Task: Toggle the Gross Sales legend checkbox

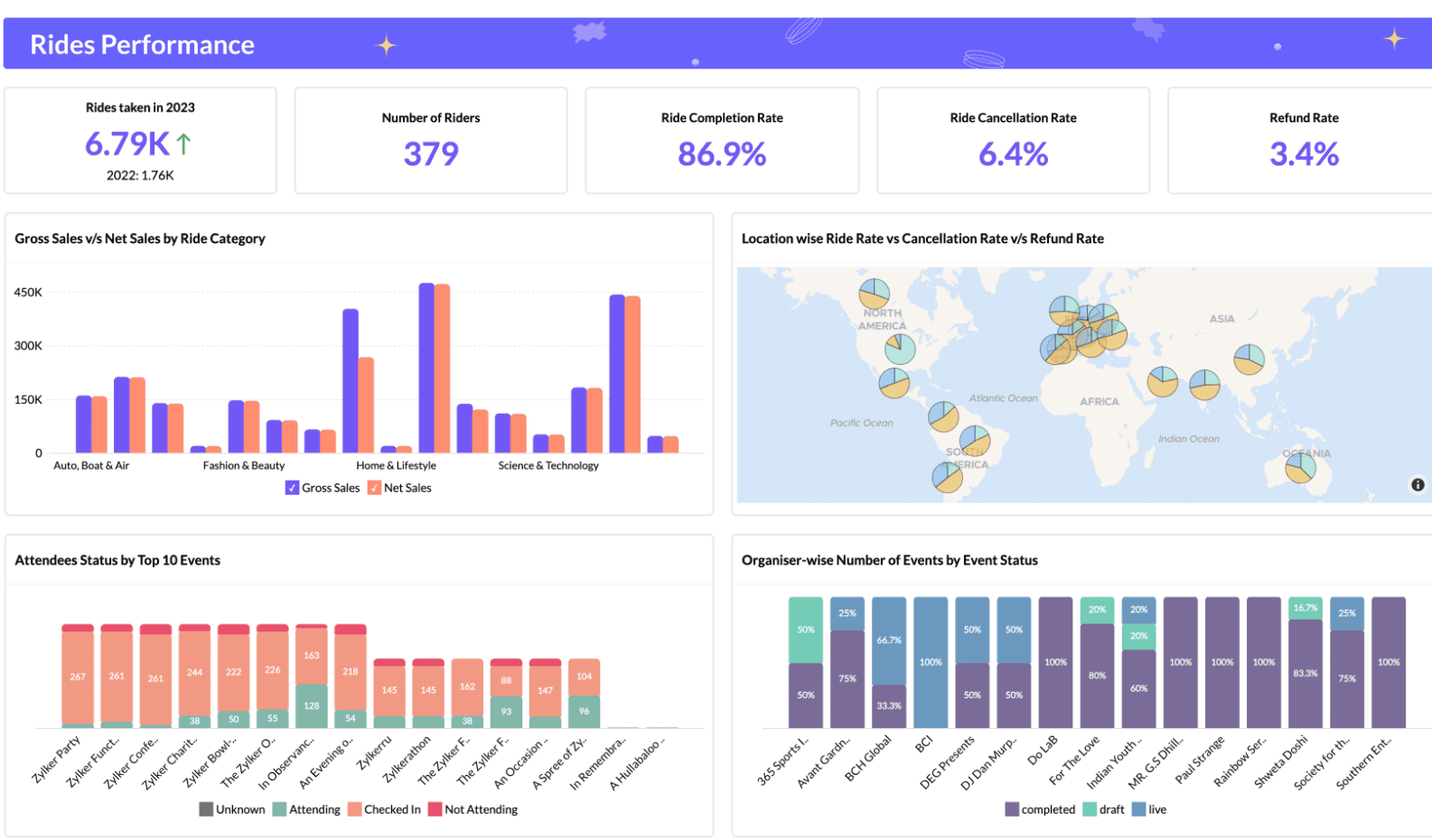Action: pyautogui.click(x=292, y=488)
